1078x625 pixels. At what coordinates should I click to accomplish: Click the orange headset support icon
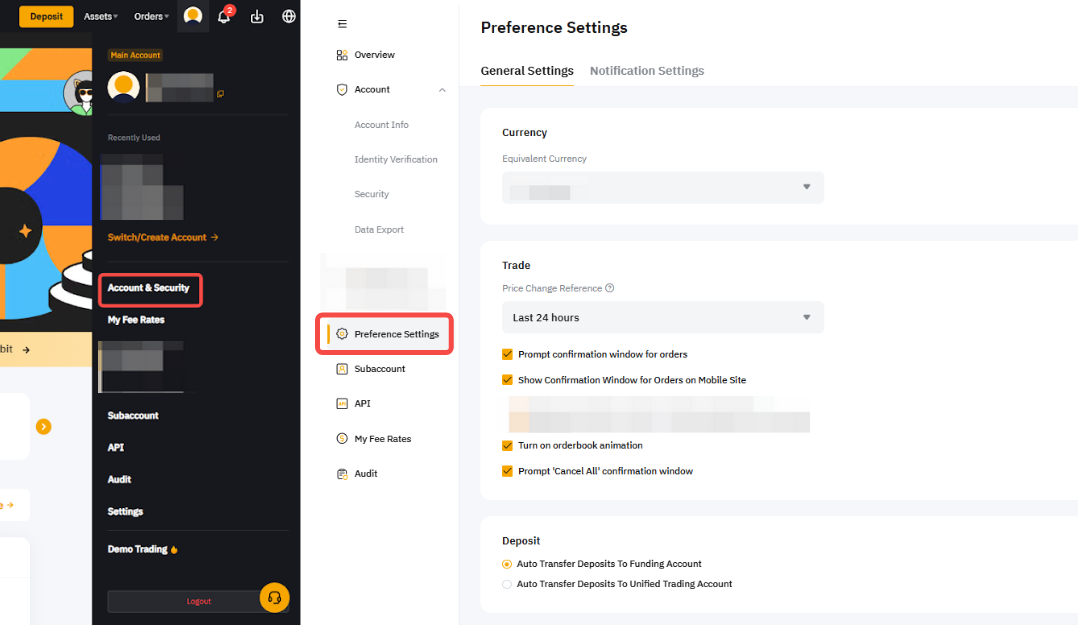click(x=274, y=598)
